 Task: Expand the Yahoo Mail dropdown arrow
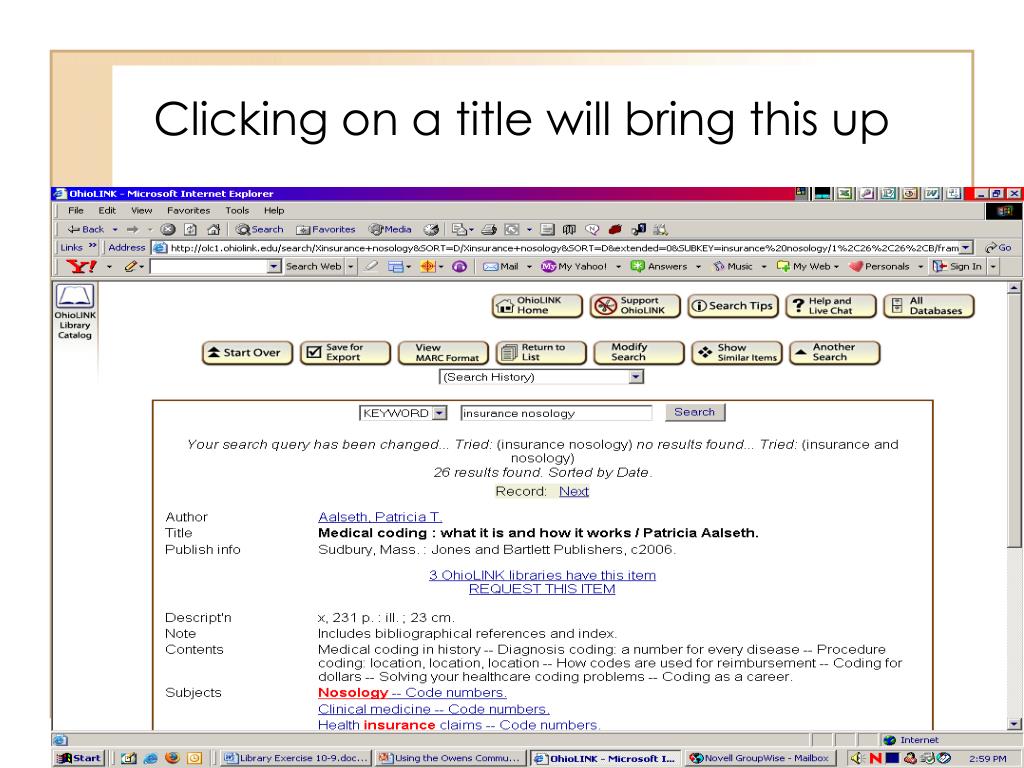(529, 266)
